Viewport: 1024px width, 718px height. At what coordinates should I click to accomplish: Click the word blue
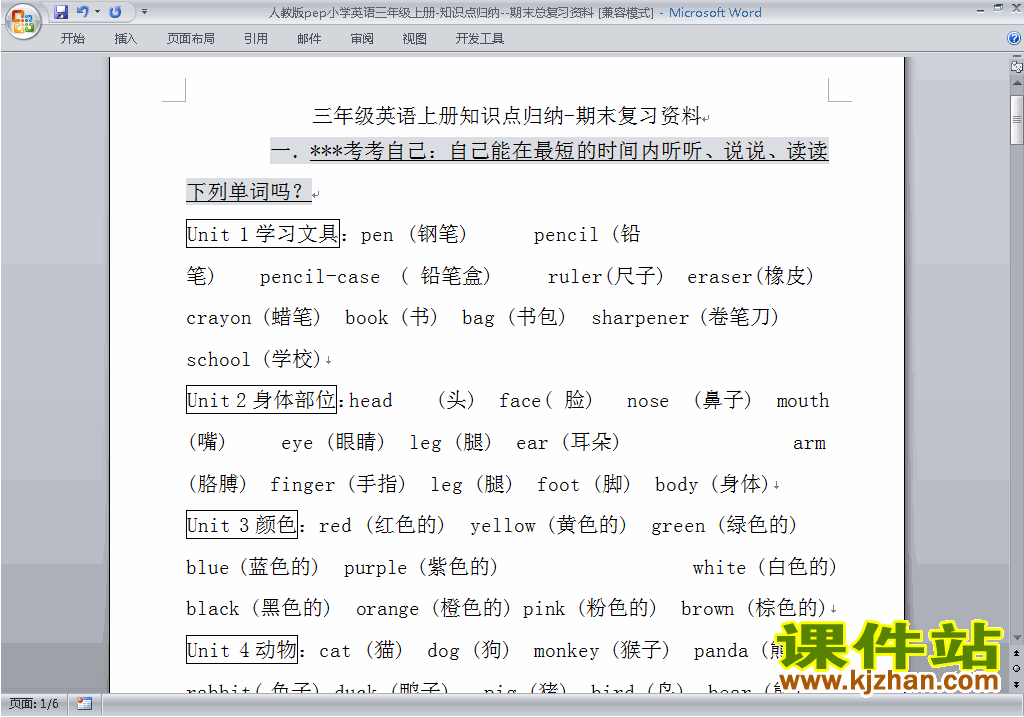pyautogui.click(x=208, y=567)
